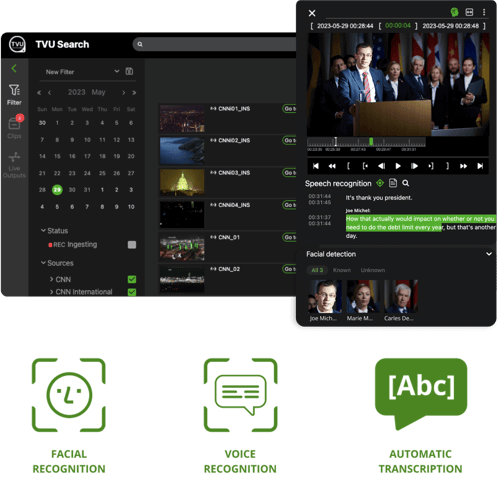Click the Go to button for CNNI01_INS
The width and height of the screenshot is (500, 477).
coord(289,109)
